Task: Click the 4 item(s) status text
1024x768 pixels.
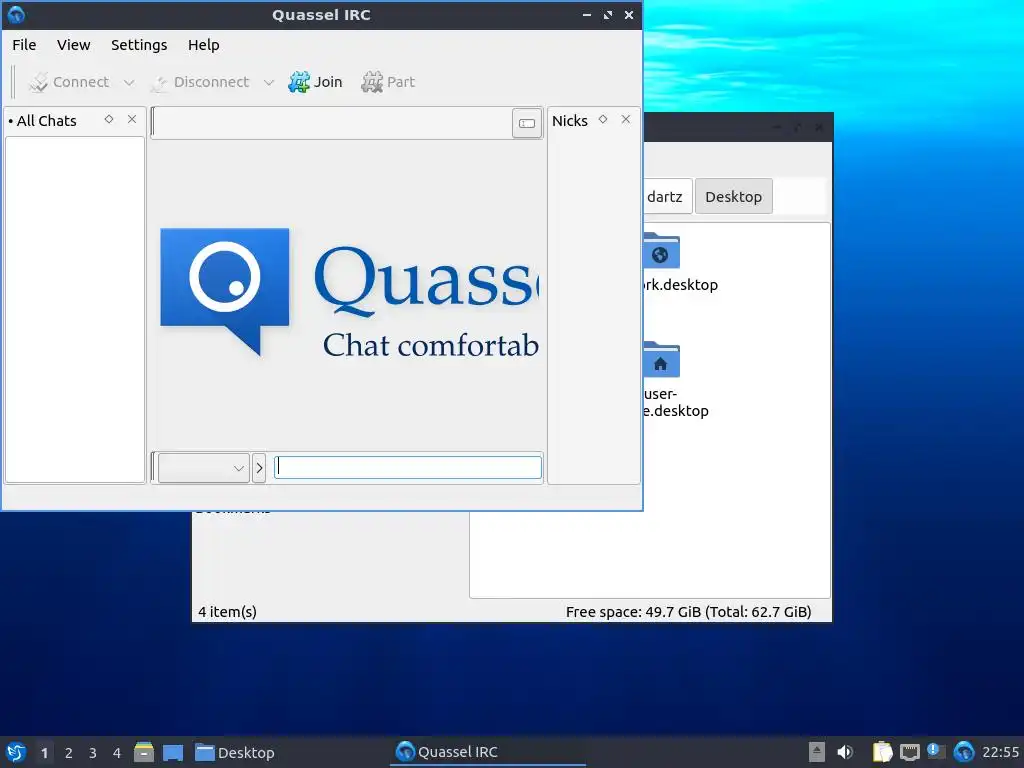Action: coord(227,612)
